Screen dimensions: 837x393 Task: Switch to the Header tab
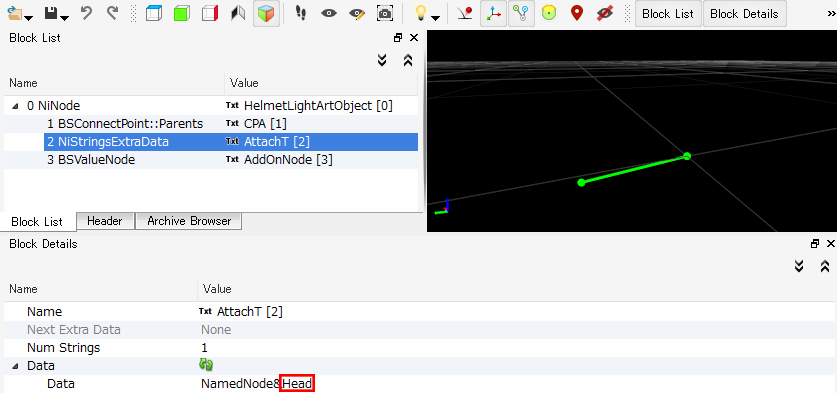click(x=105, y=221)
